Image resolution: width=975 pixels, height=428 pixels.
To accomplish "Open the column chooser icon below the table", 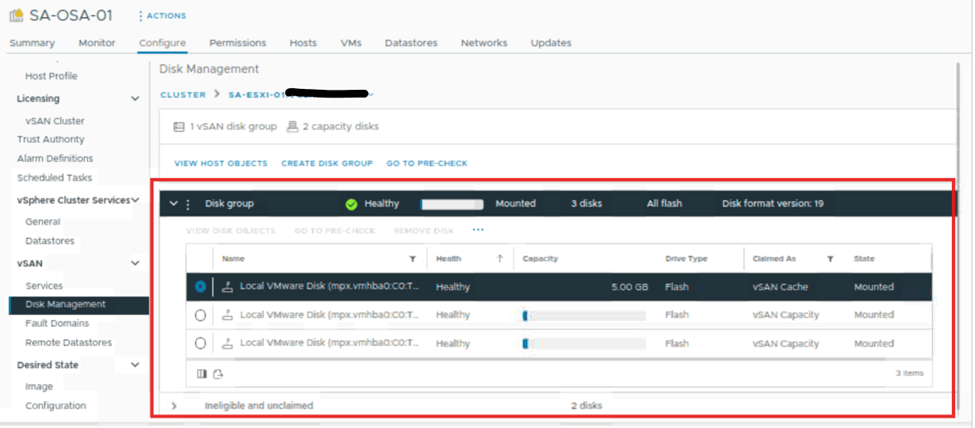I will (203, 373).
